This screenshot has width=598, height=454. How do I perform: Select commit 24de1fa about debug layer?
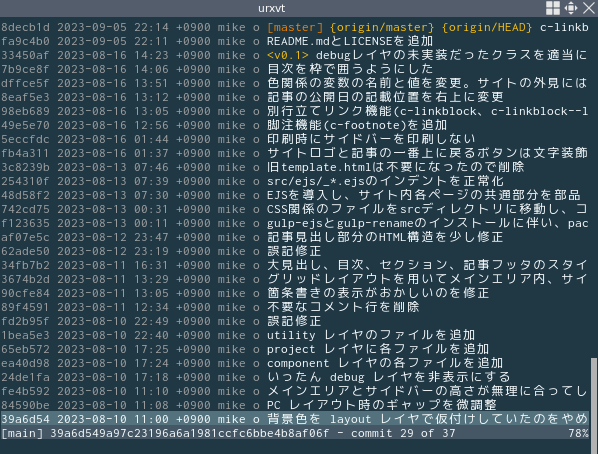(294, 377)
